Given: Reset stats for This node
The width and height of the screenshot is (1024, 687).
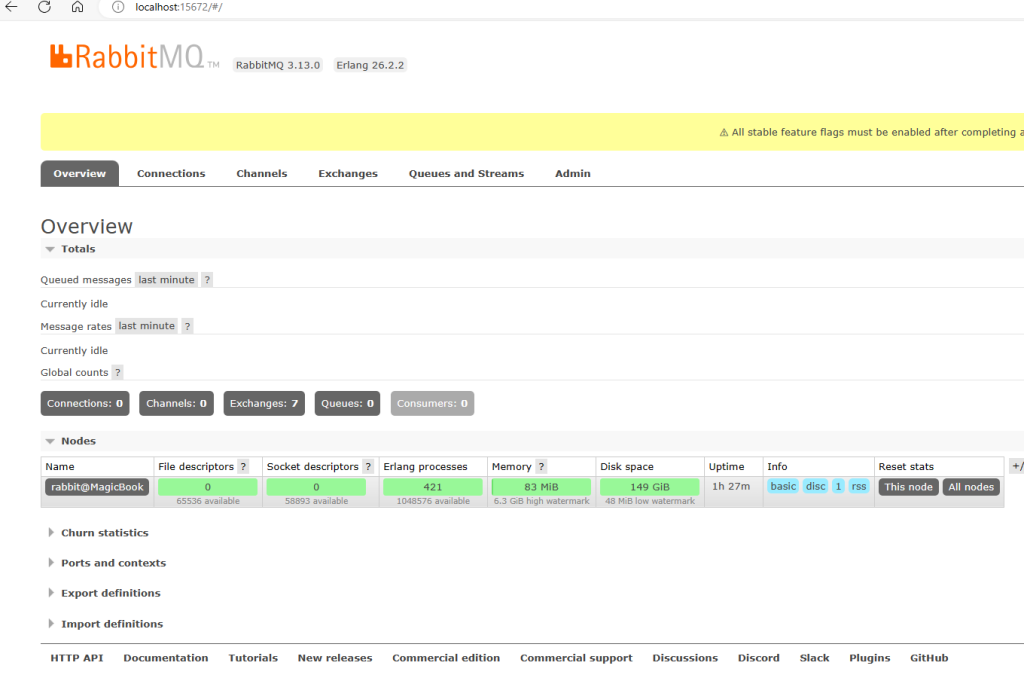Looking at the screenshot, I should (908, 487).
